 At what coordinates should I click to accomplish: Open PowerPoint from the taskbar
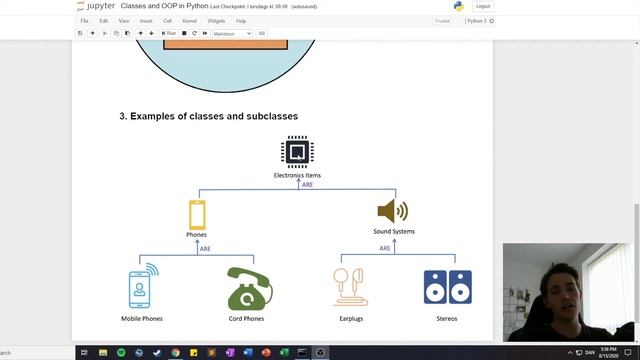[266, 353]
